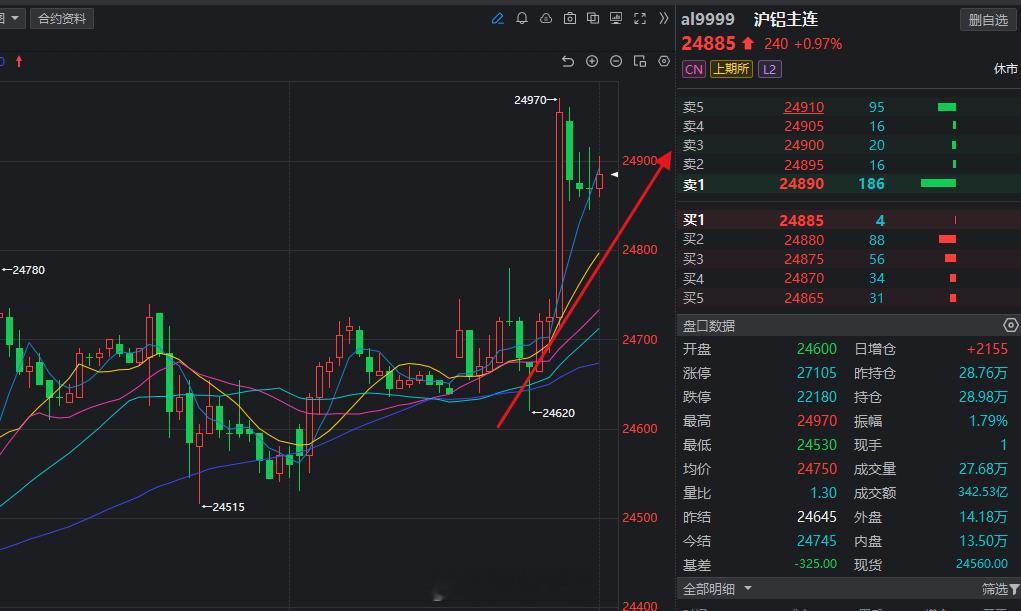Click 基差 value -325.00
The image size is (1021, 611).
[815, 564]
